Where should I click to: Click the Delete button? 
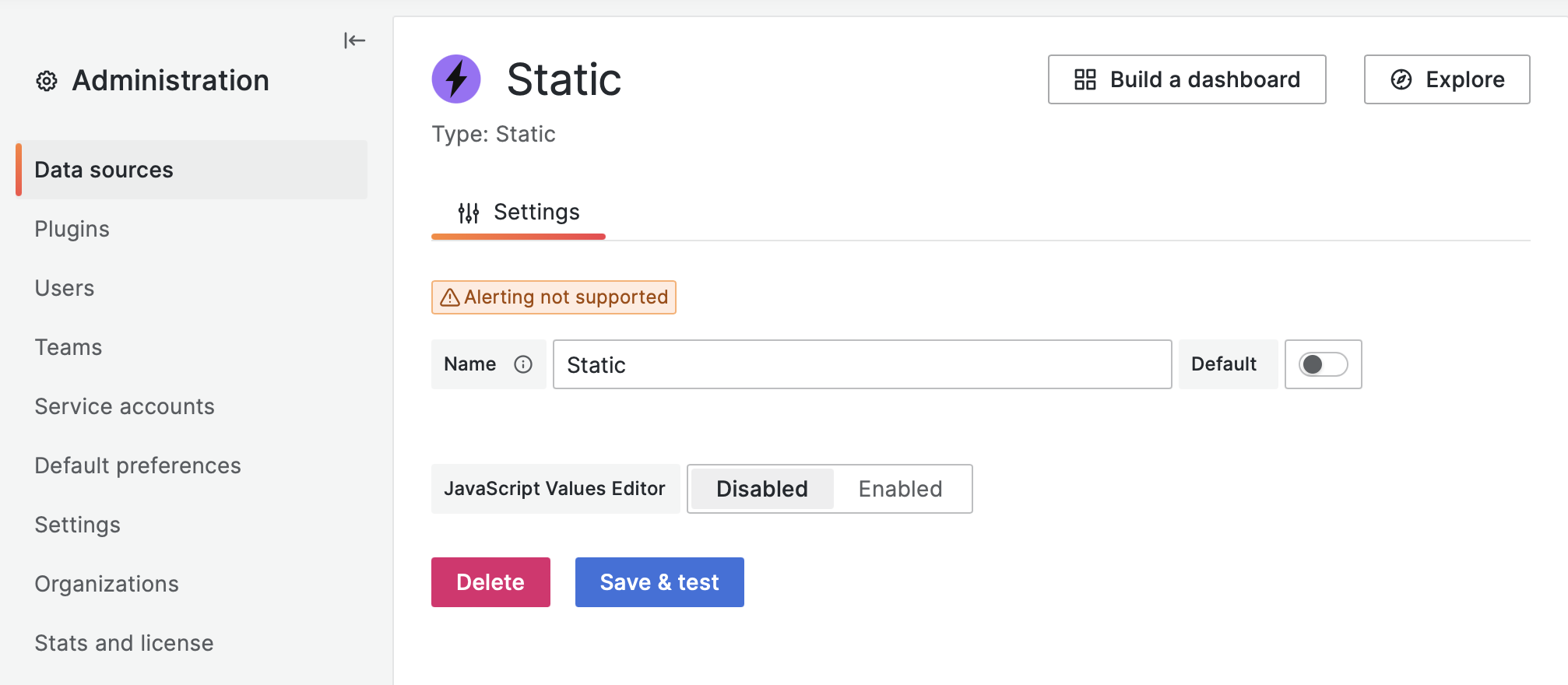tap(490, 582)
